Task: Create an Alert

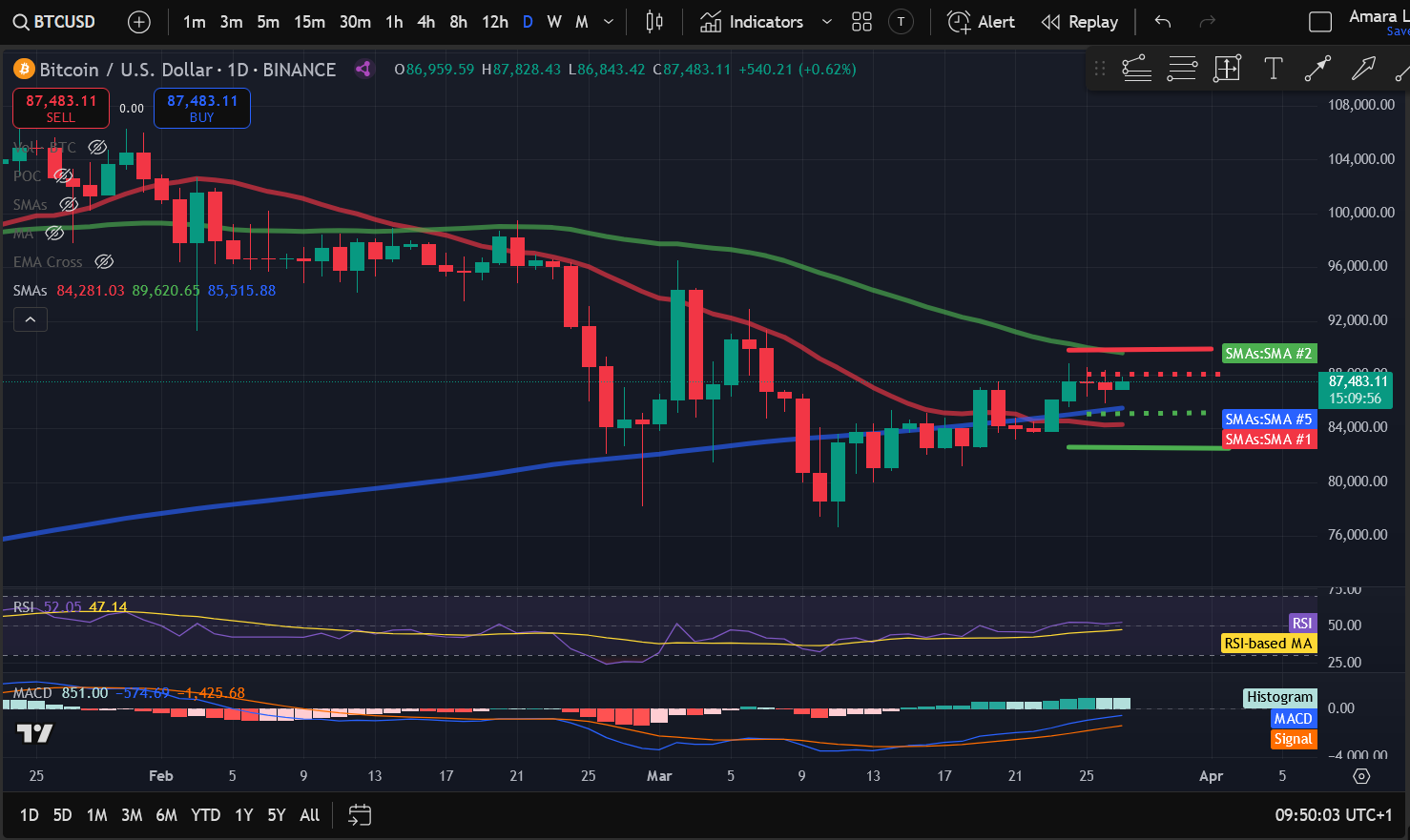Action: coord(981,22)
